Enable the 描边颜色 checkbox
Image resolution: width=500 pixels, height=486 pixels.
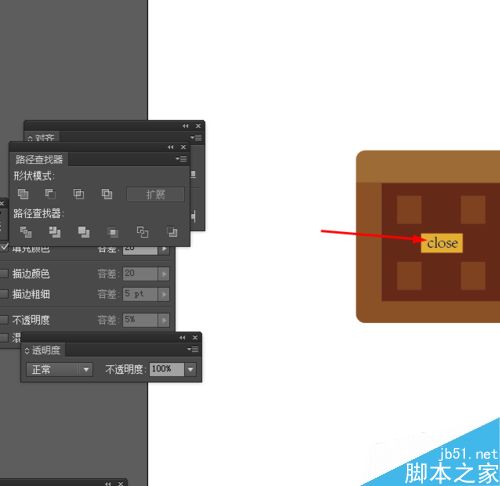[4, 274]
